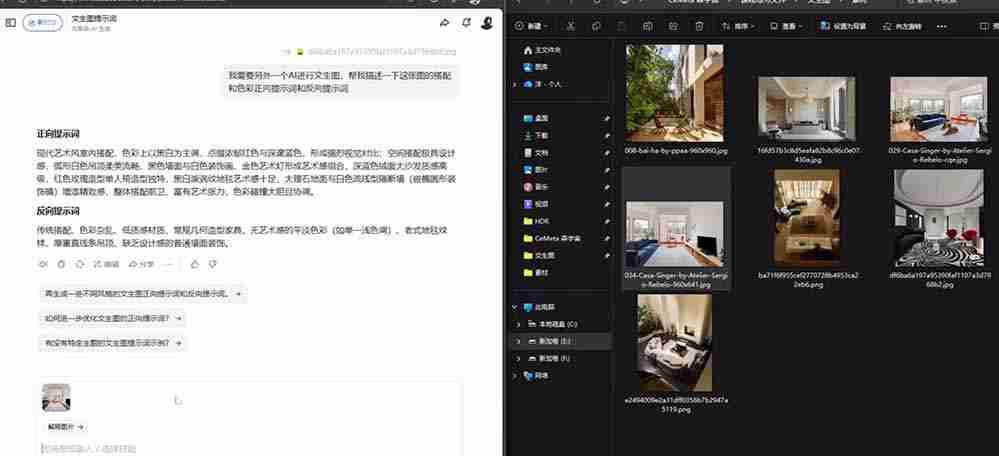Screen dimensions: 999x456
Task: Open the more options dots under the reply
Action: (x=168, y=264)
